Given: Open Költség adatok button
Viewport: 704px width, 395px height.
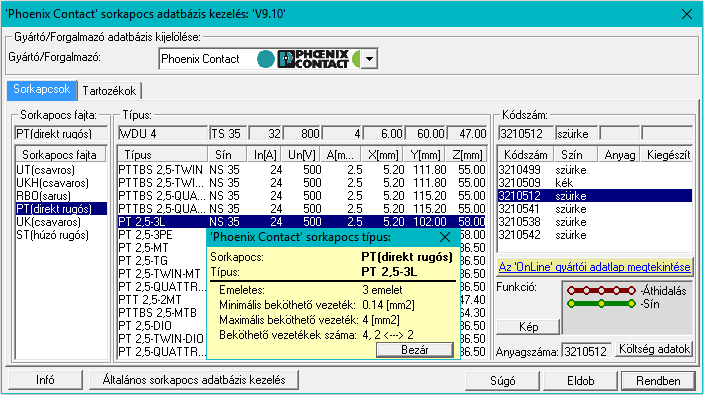Looking at the screenshot, I should 654,349.
